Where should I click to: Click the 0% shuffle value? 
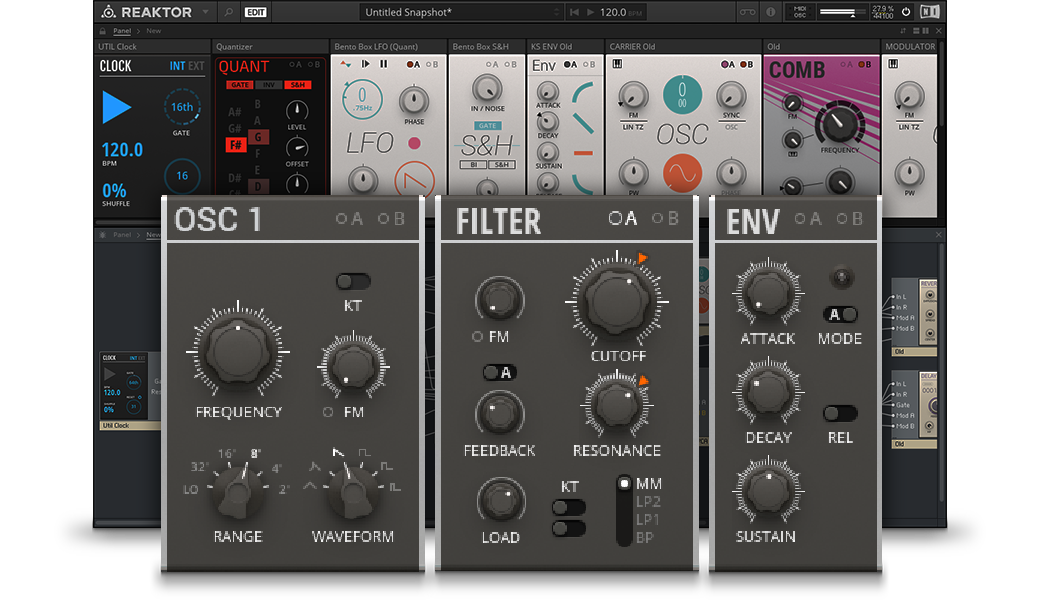pos(114,191)
